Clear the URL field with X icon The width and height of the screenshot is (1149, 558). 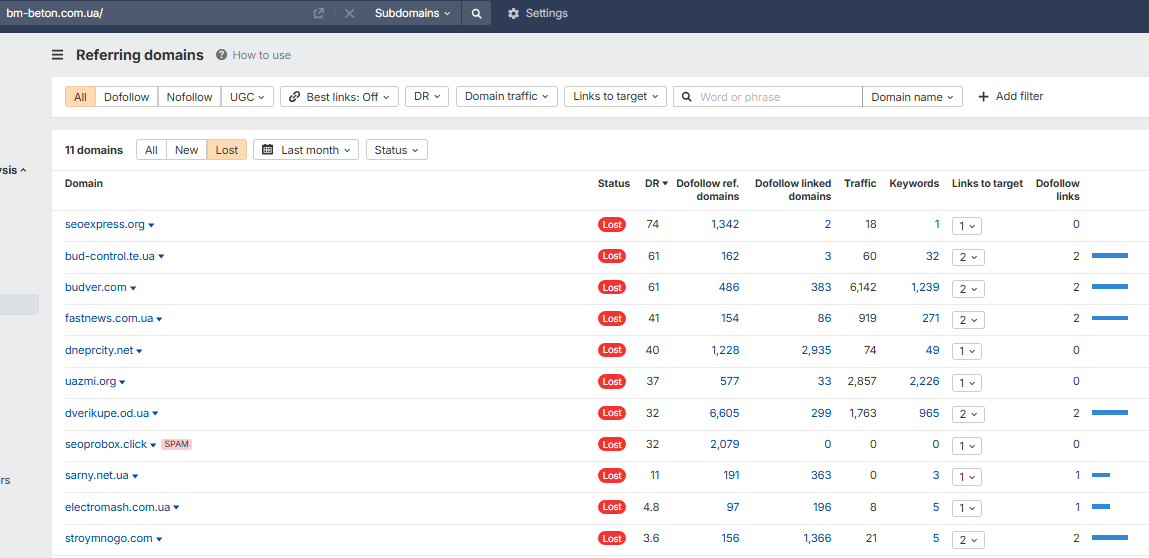click(x=350, y=13)
